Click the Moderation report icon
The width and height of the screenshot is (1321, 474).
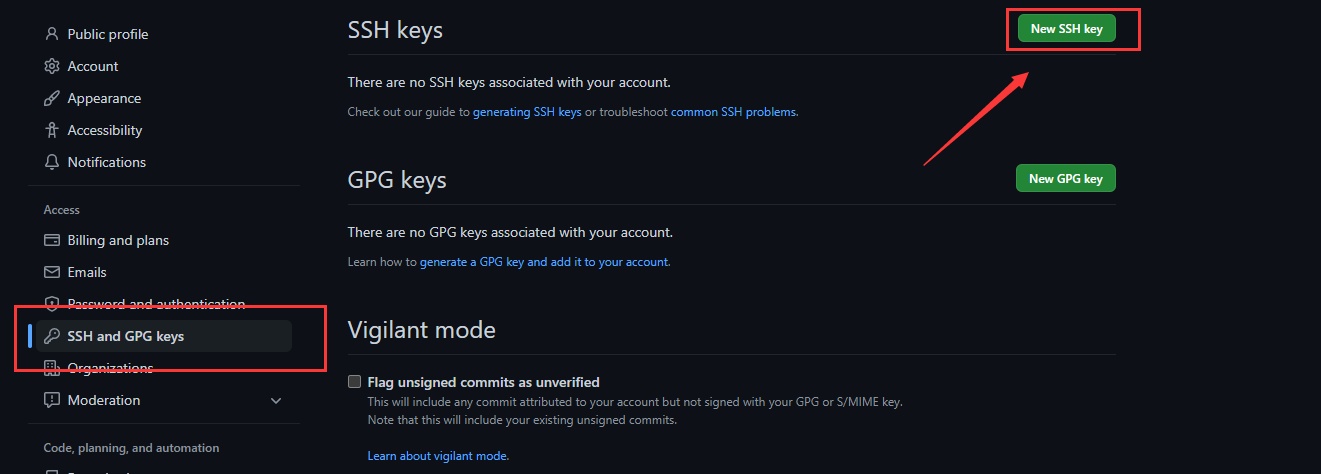(x=52, y=400)
